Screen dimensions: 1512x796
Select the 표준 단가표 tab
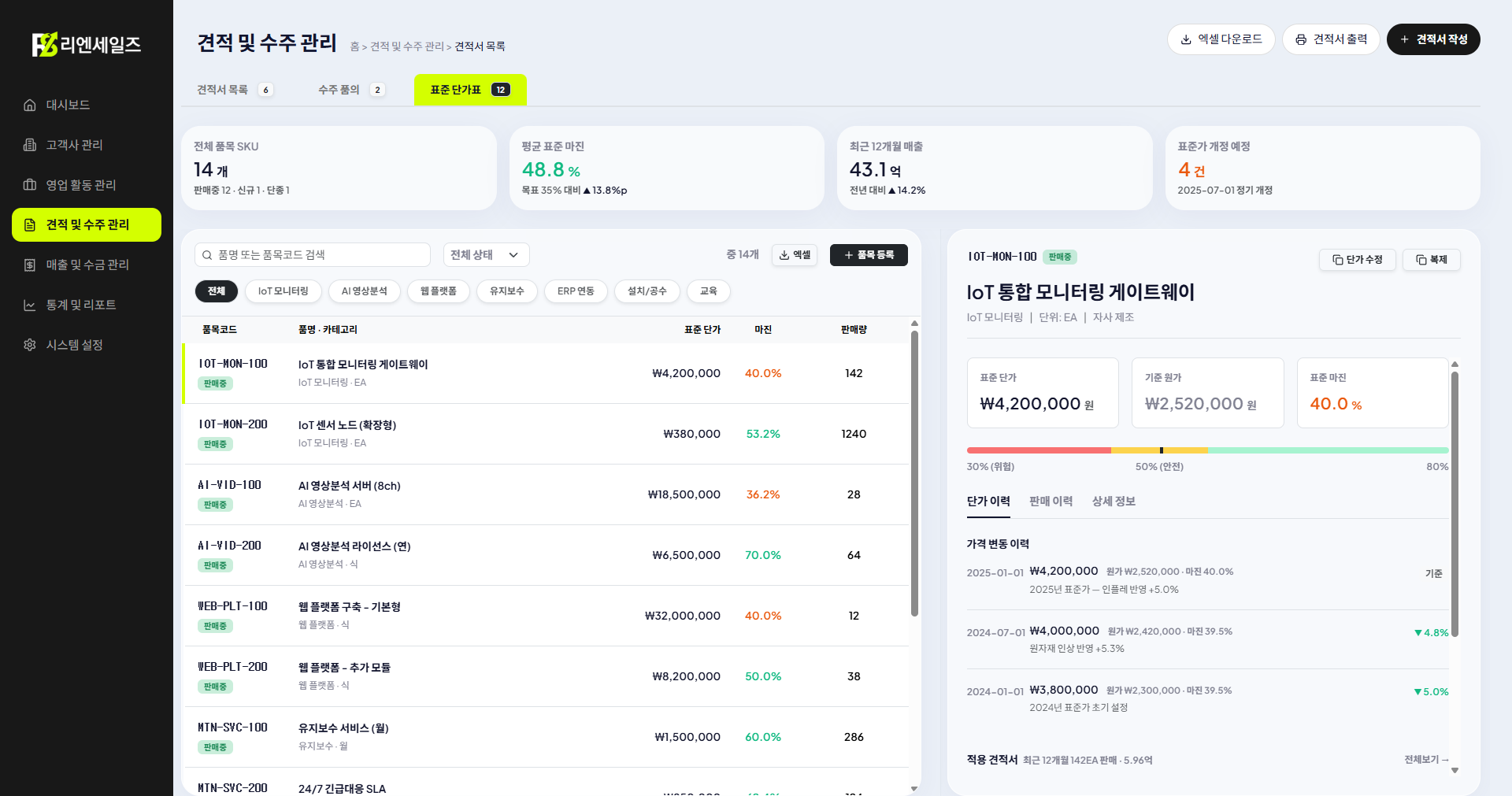[470, 90]
